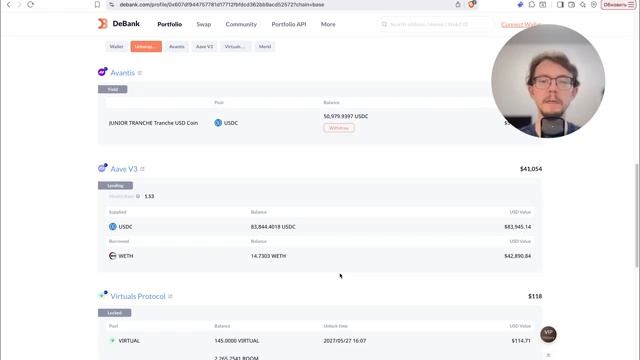Viewport: 640px width, 360px height.
Task: Click WETH icon in Borrowed row
Action: pos(113,256)
